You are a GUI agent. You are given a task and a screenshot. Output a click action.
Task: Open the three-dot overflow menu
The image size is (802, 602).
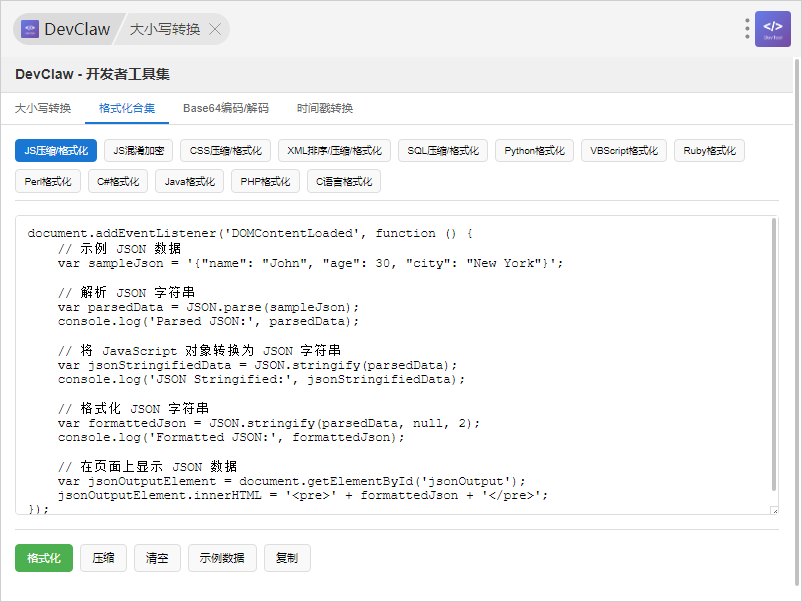[747, 29]
